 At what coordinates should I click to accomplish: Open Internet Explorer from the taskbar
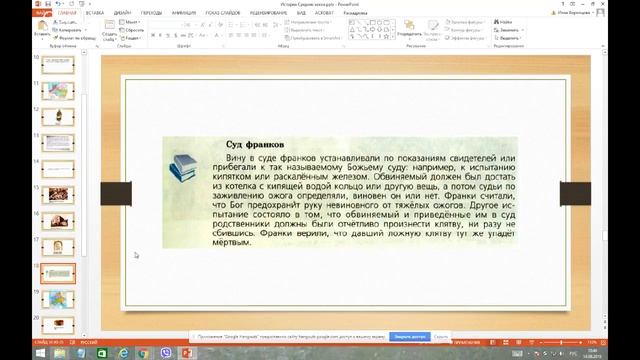pos(123,353)
